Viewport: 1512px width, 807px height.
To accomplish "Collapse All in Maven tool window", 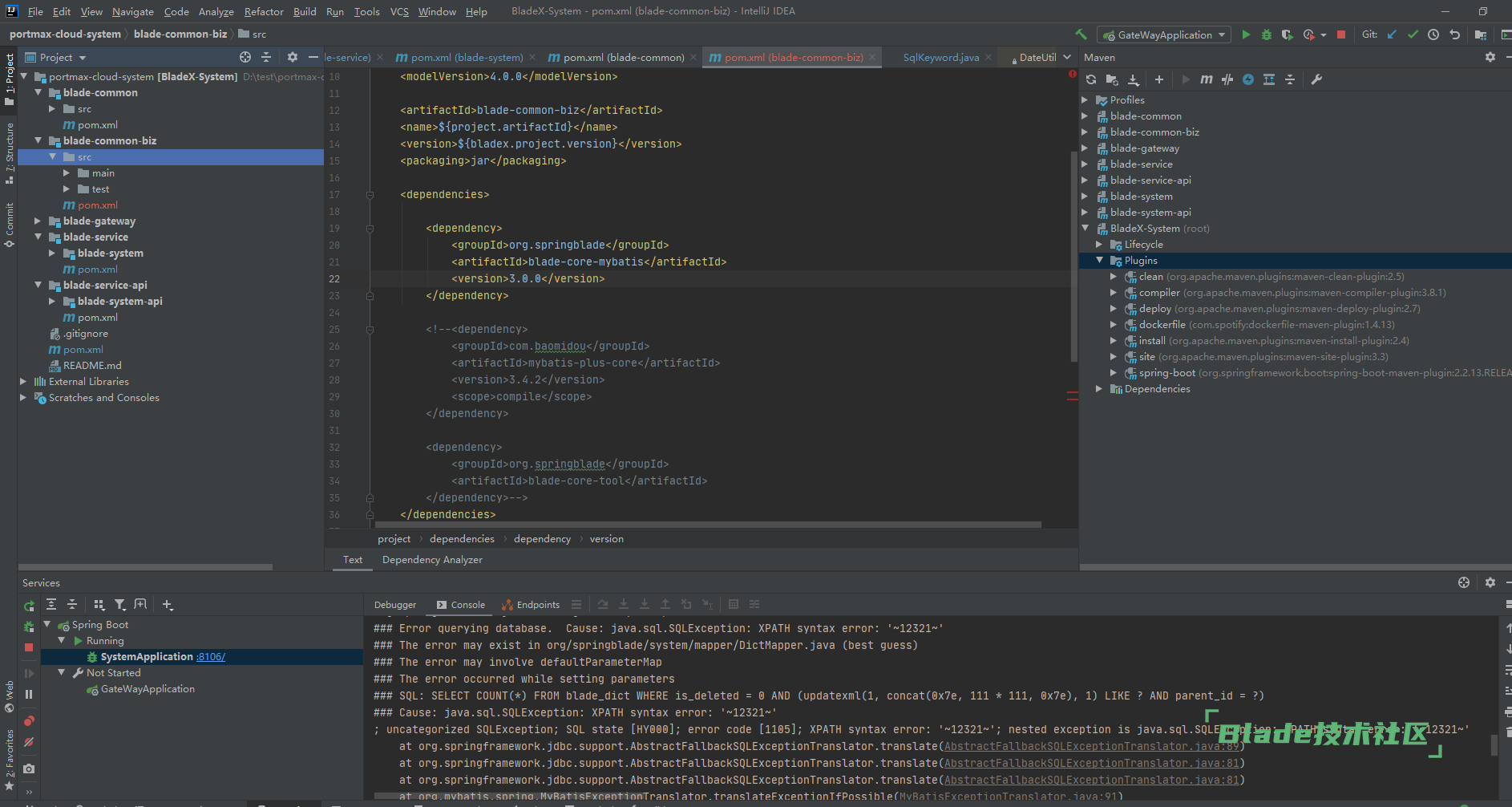I will point(1290,79).
